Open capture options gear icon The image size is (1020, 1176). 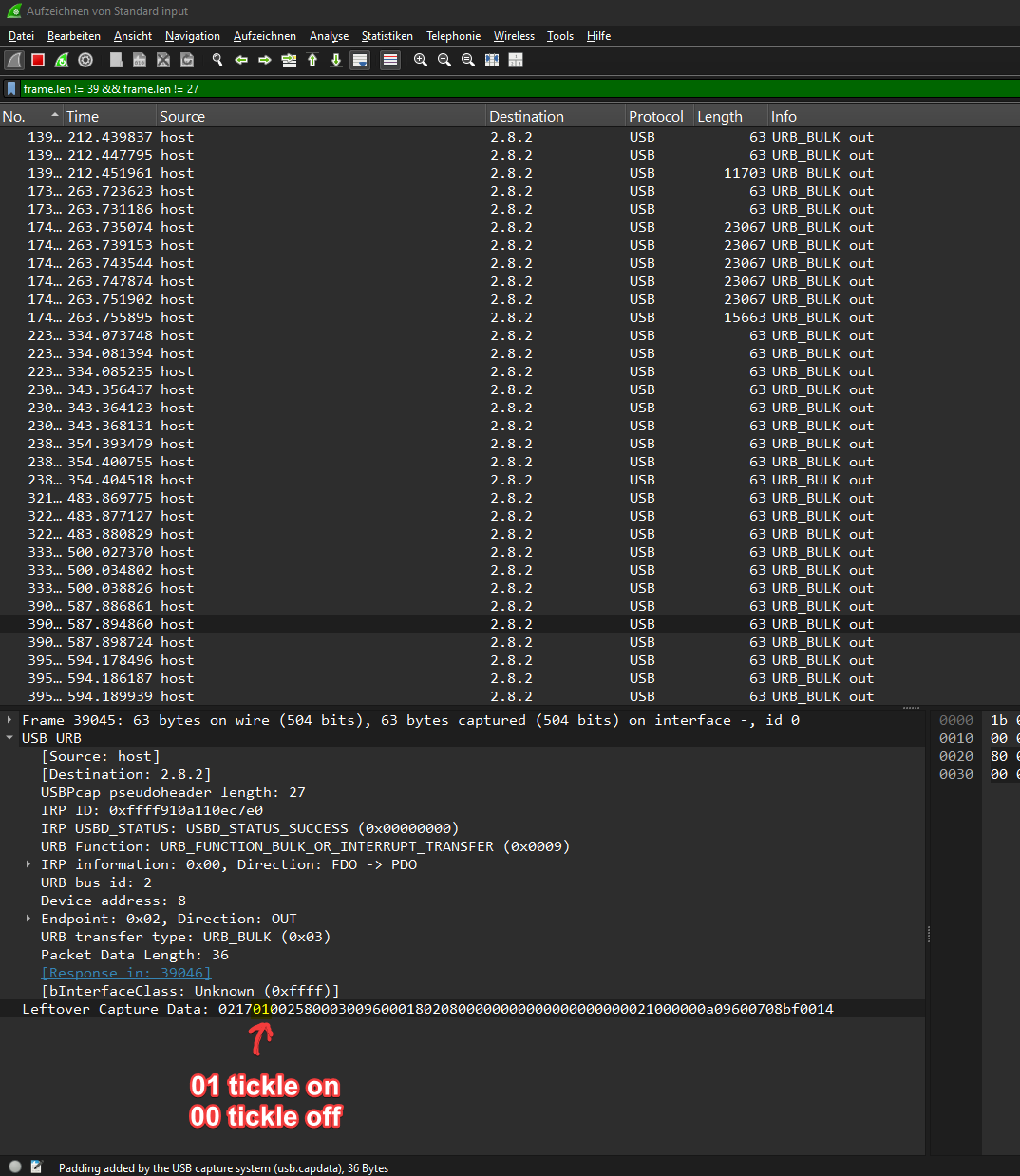click(x=85, y=60)
